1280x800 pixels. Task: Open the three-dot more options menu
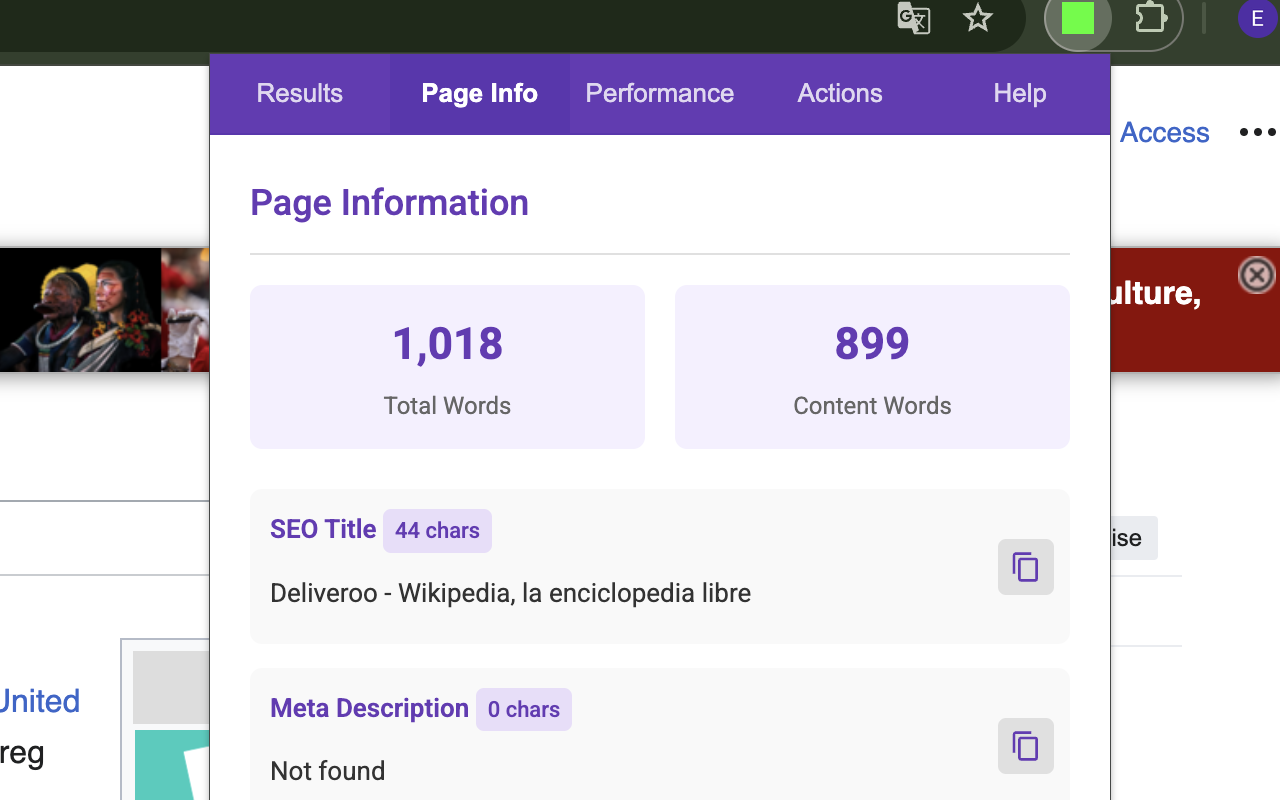(1257, 132)
